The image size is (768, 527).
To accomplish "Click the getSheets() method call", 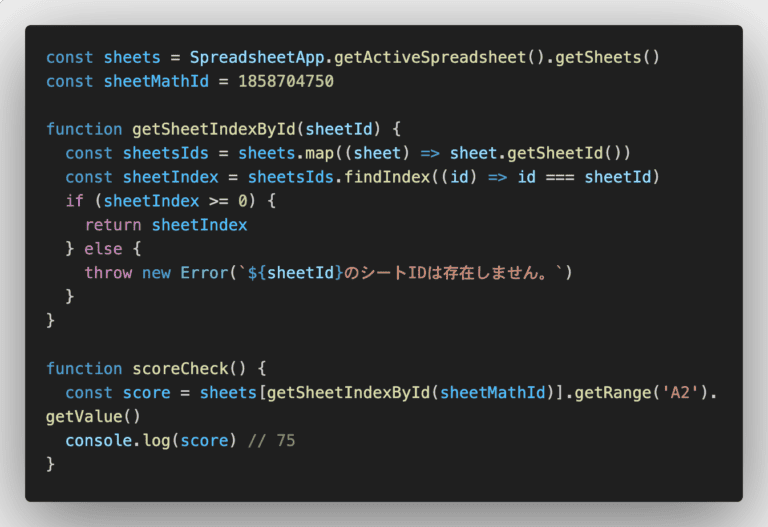I will 607,58.
